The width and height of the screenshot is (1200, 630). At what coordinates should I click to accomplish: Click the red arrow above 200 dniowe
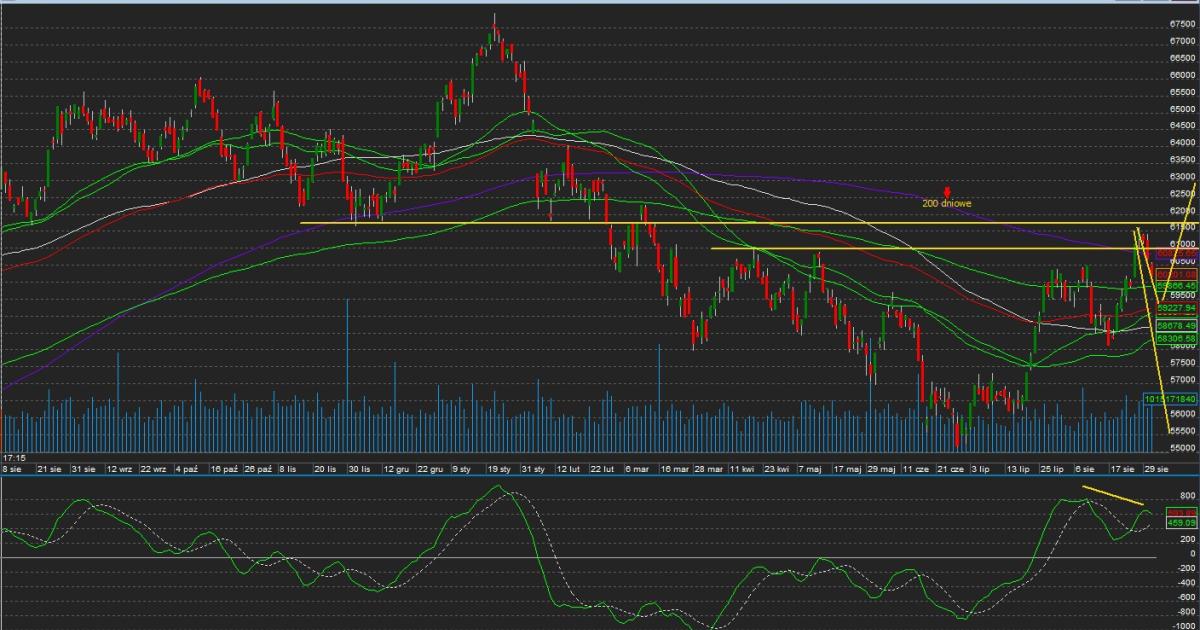pyautogui.click(x=946, y=191)
